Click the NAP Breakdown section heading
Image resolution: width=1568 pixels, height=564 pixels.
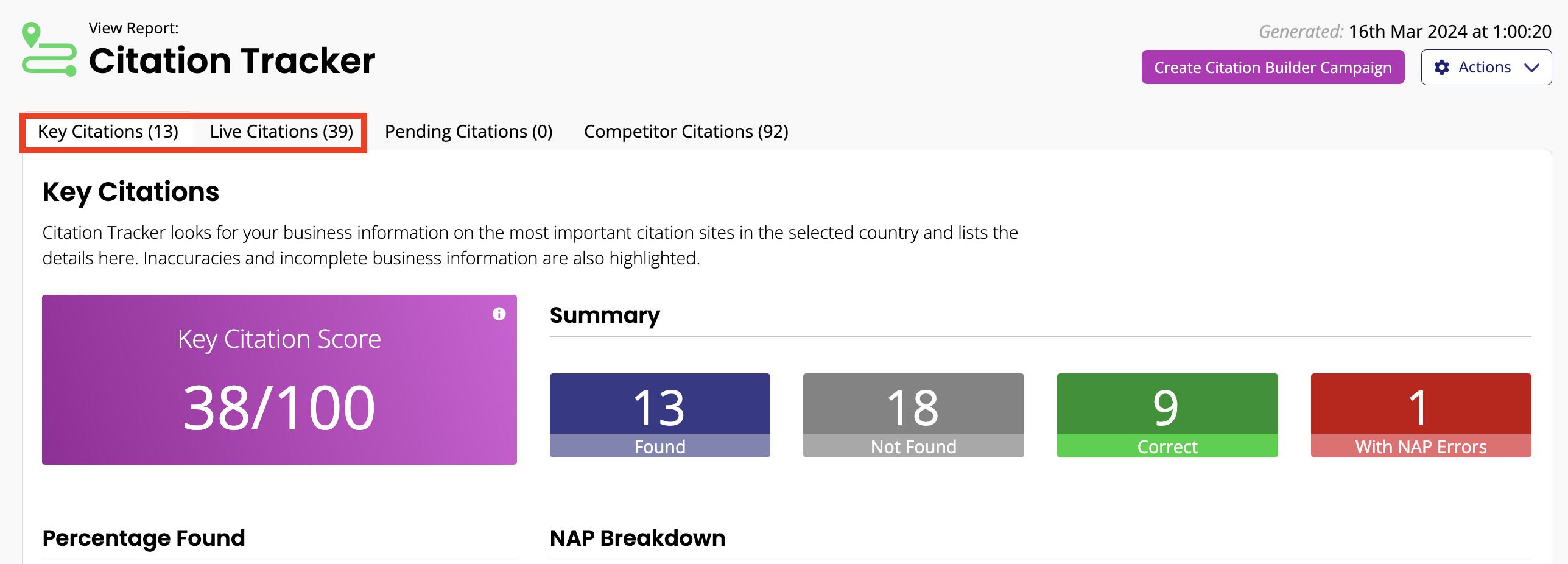tap(637, 538)
